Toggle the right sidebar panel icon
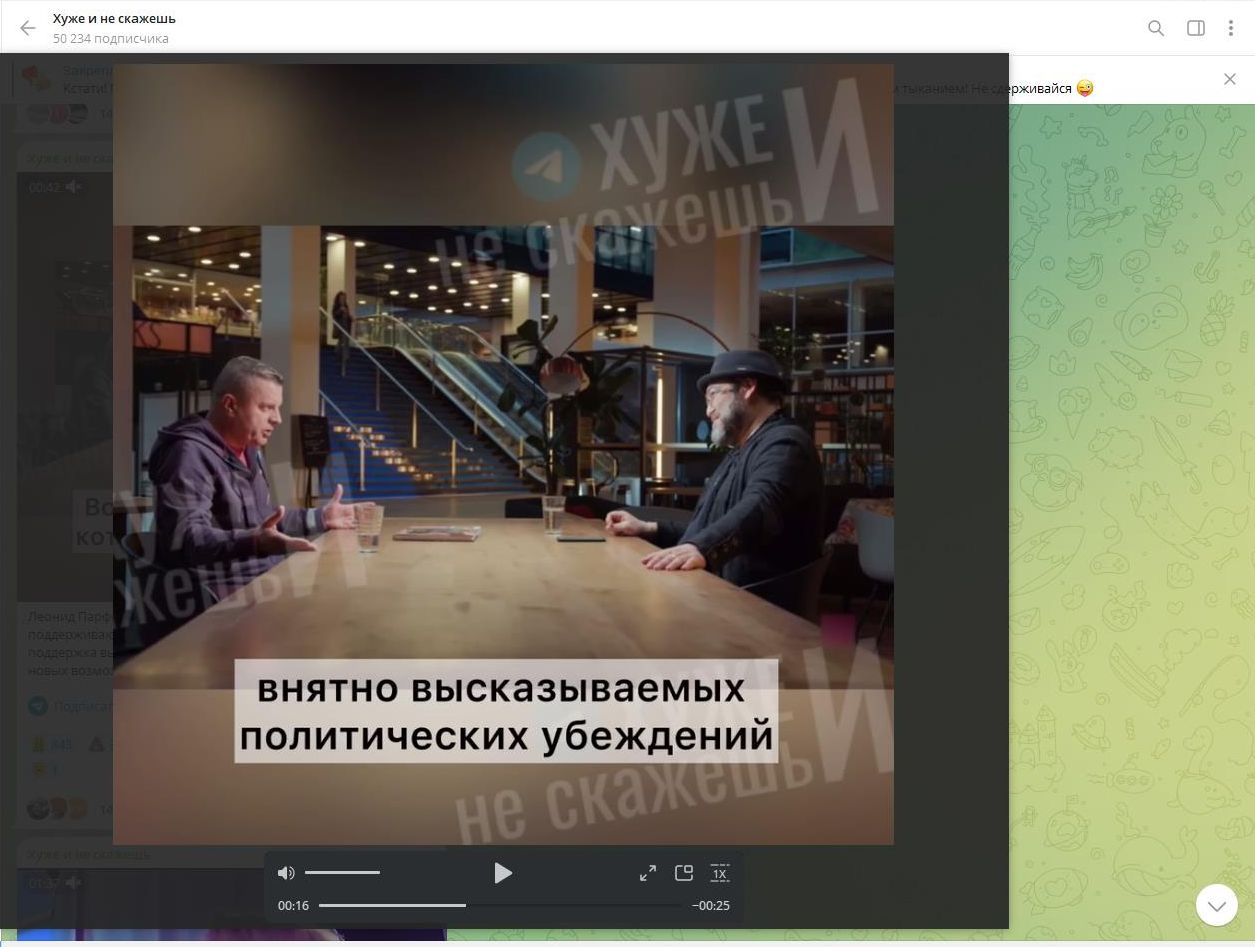1255x947 pixels. 1195,28
